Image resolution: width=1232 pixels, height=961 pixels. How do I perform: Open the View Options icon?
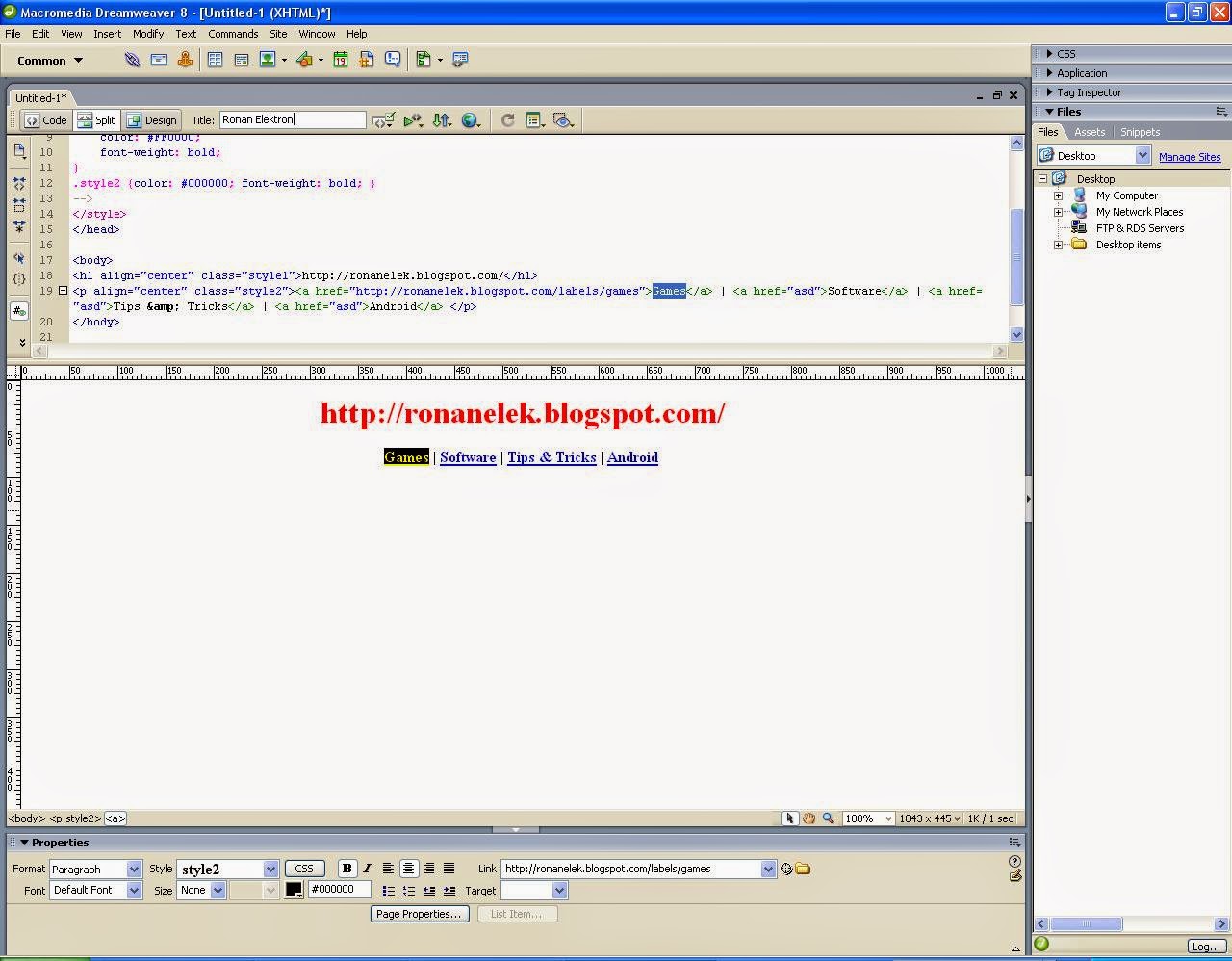click(535, 120)
